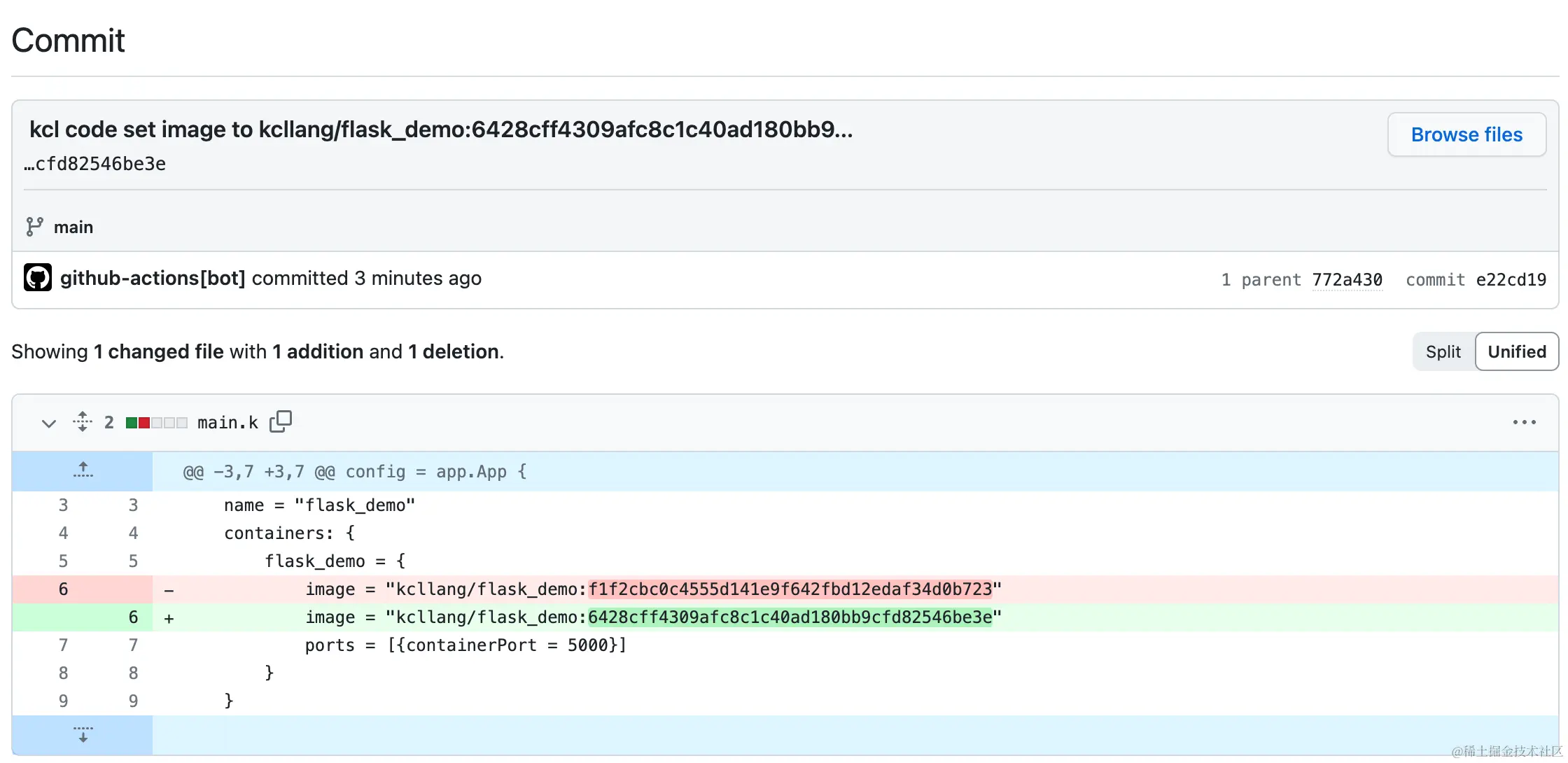This screenshot has height=763, width=1568.
Task: Click the github-actions[bot] avatar
Action: (38, 277)
